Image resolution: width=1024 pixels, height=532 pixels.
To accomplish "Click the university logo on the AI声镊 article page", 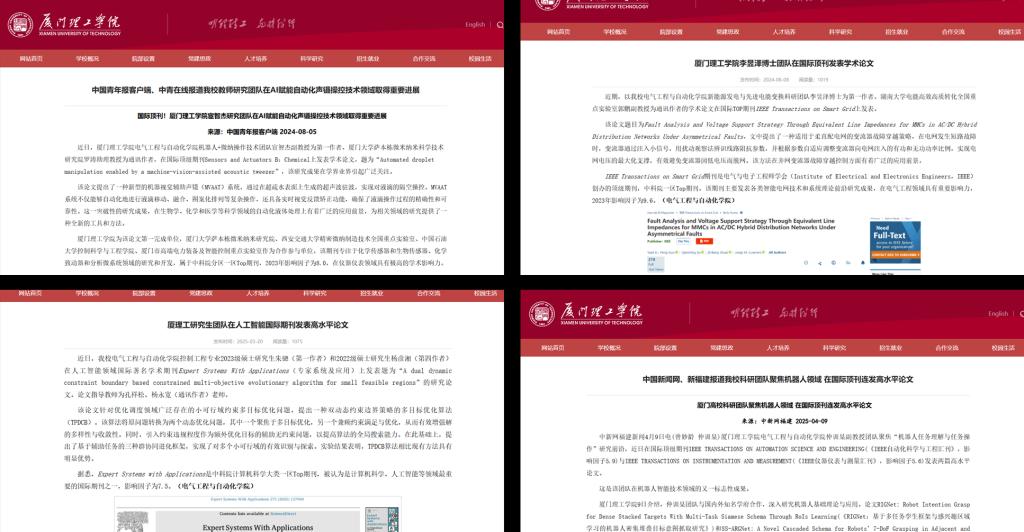I will pos(64,24).
